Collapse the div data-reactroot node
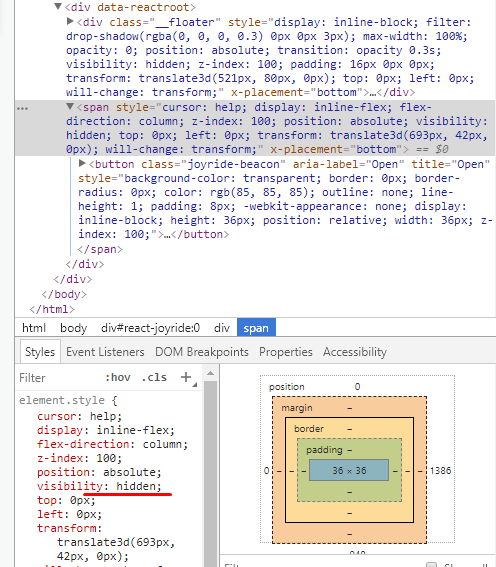The image size is (496, 567). [x=58, y=6]
